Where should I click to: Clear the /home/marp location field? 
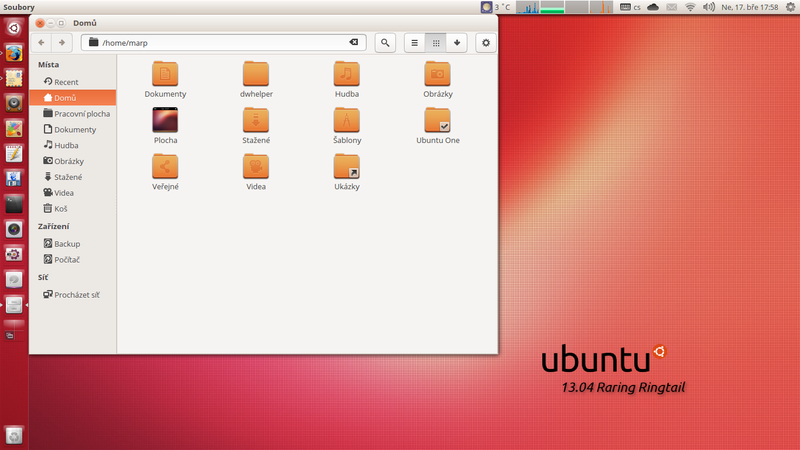354,42
